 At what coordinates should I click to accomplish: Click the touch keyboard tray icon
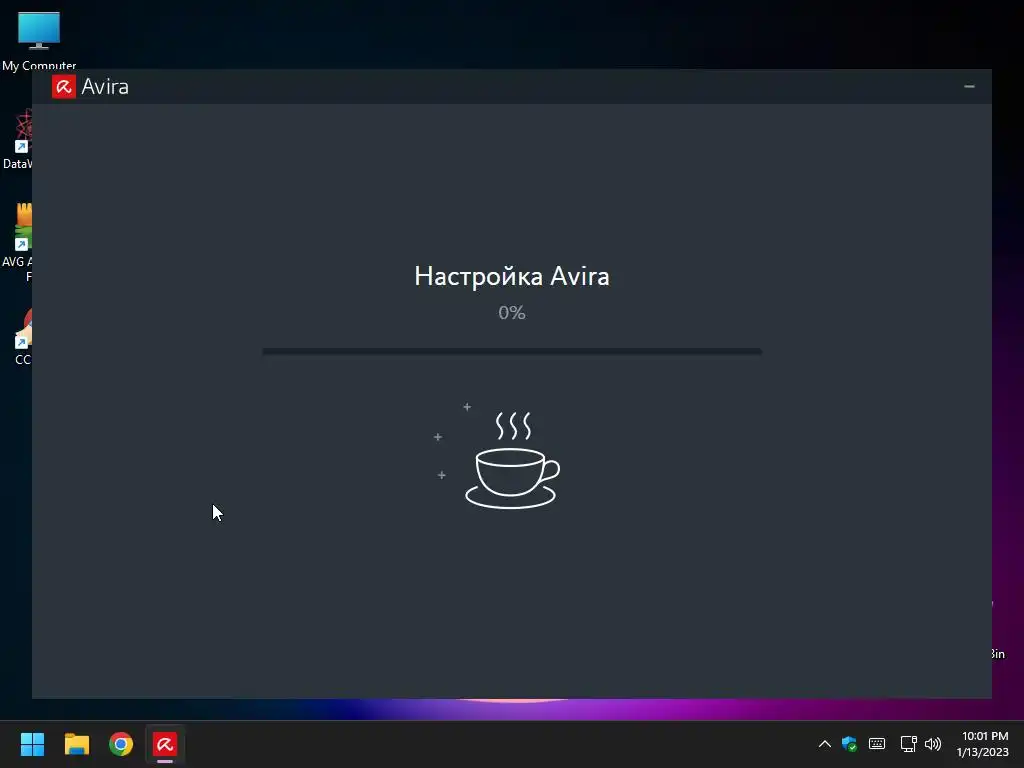pyautogui.click(x=877, y=744)
